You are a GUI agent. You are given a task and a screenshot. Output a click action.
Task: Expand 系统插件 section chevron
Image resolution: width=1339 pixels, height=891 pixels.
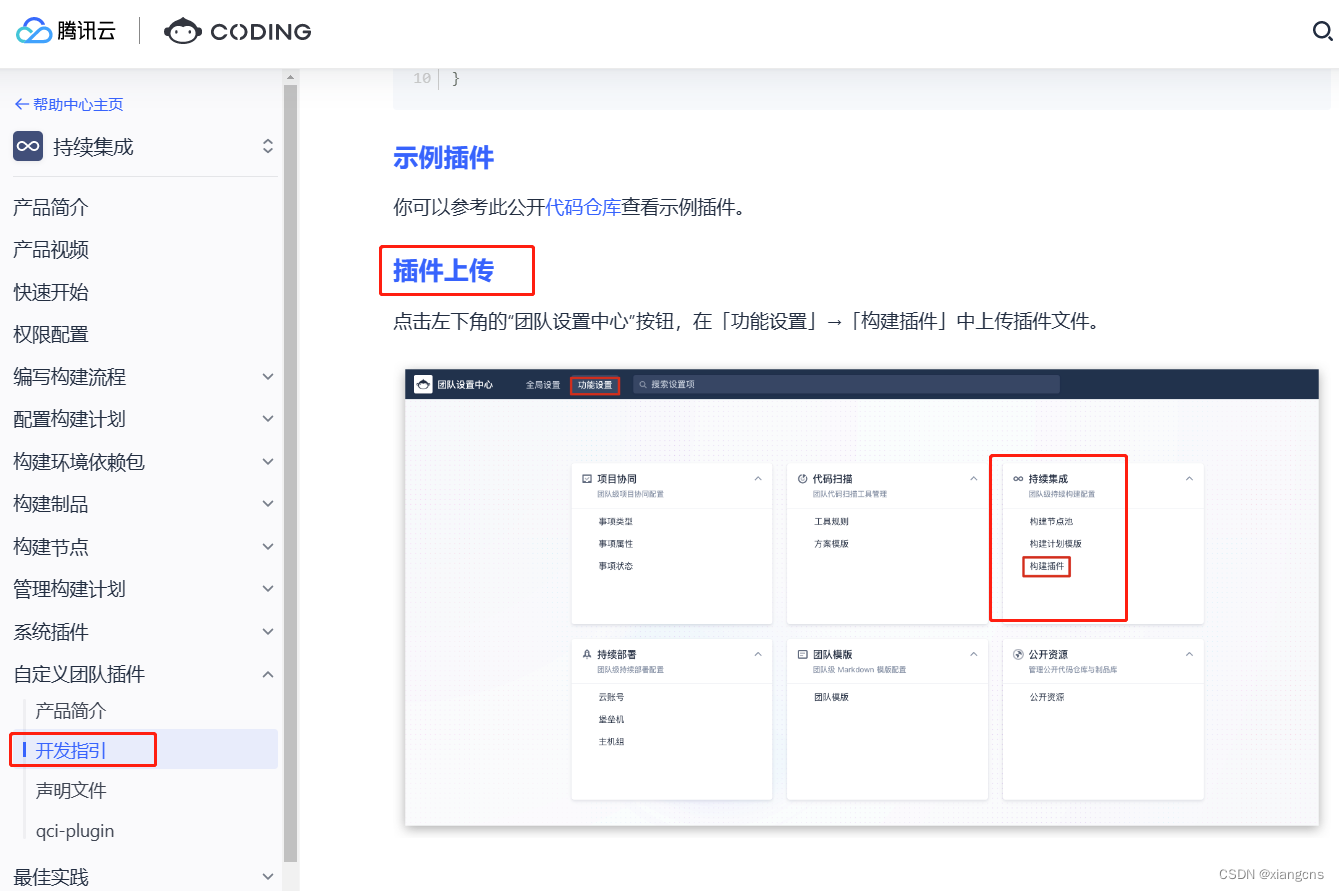click(x=267, y=632)
